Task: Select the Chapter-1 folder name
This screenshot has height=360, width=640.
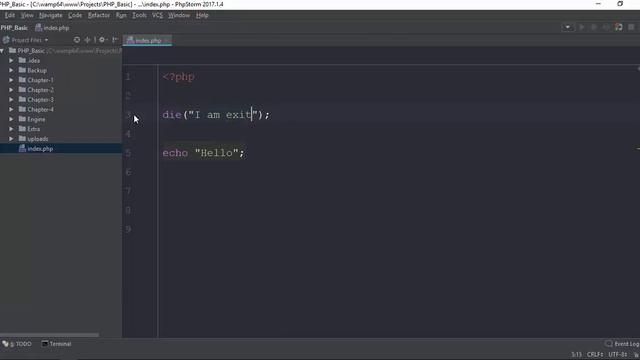Action: coord(40,80)
